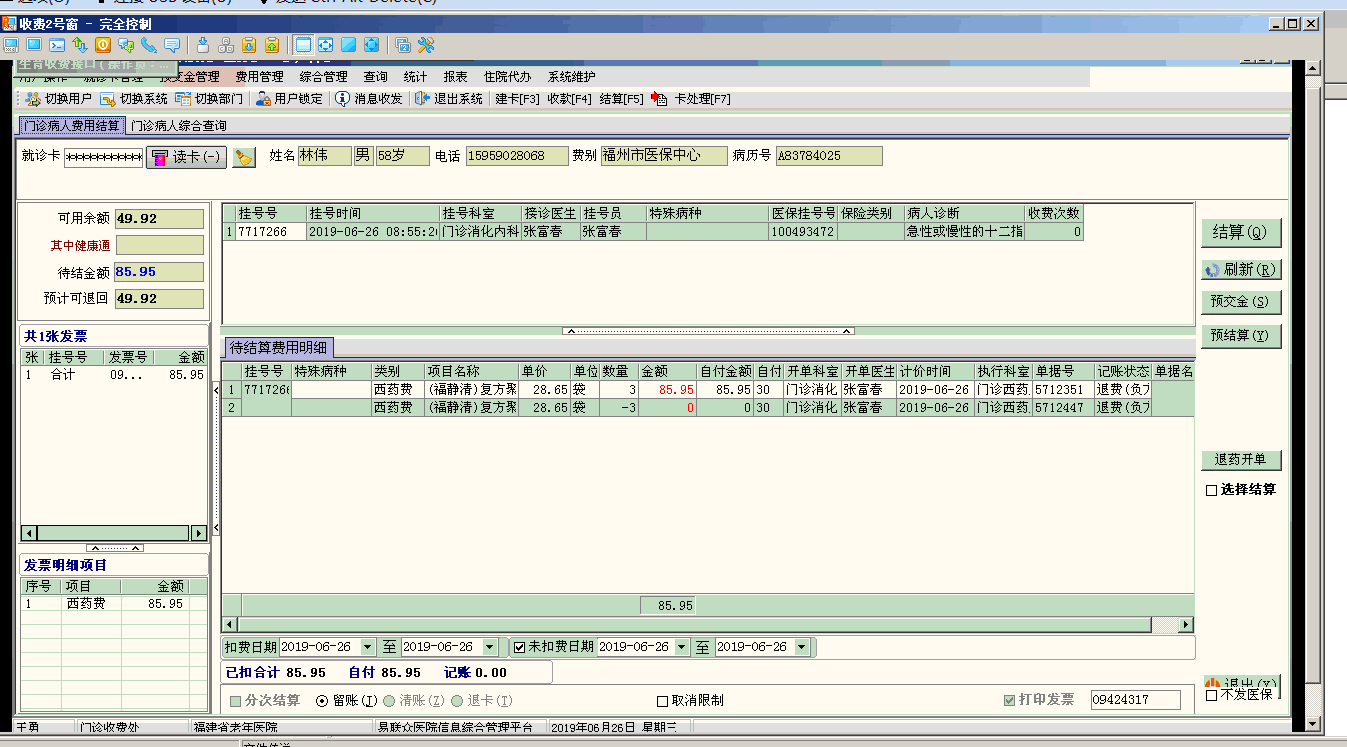Open the 费用管理 menu

[x=259, y=77]
